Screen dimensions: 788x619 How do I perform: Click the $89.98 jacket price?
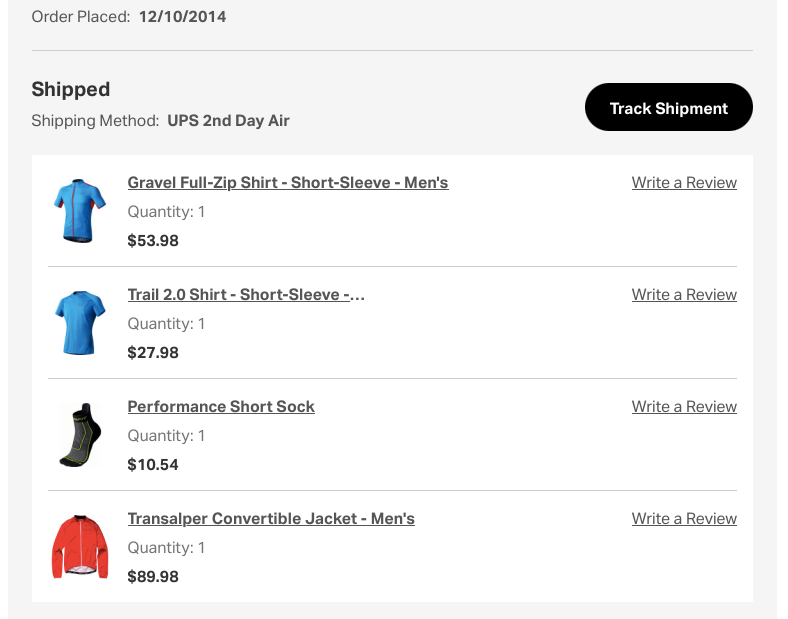(153, 577)
